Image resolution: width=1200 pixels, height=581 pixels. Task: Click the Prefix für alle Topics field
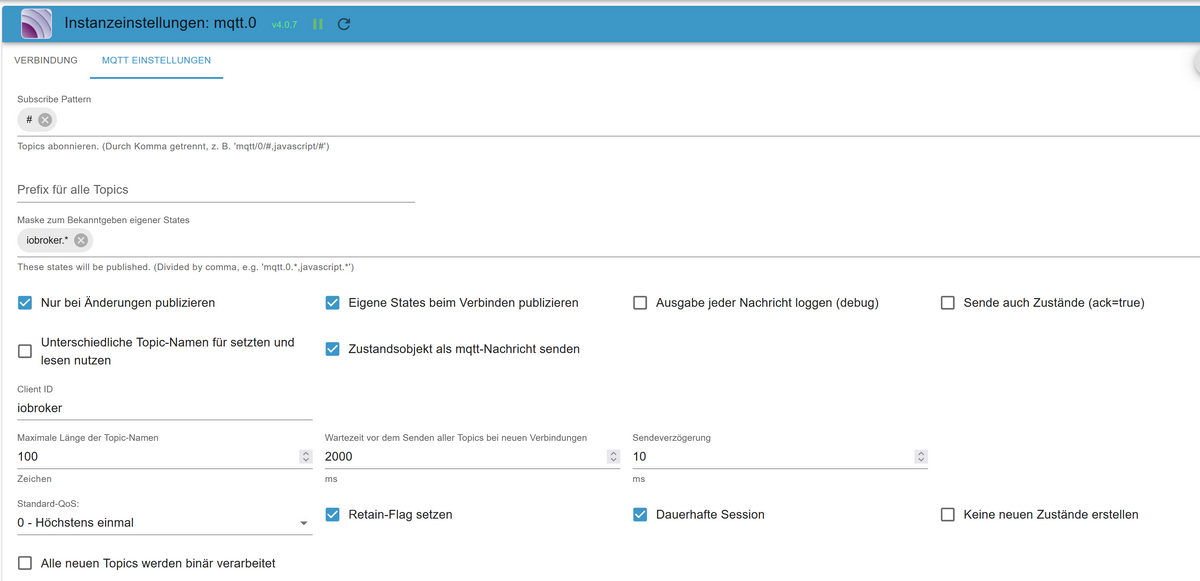tap(216, 190)
